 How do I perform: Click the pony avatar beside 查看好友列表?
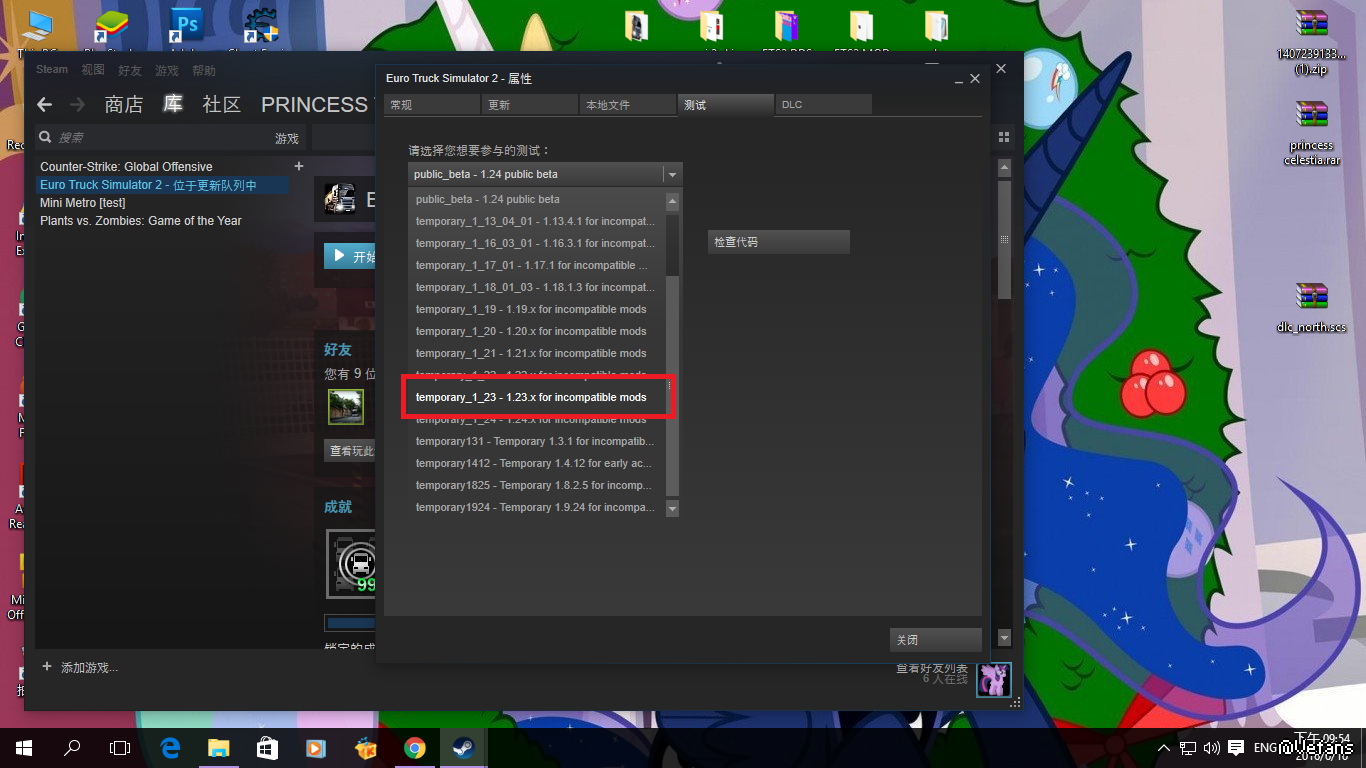994,679
